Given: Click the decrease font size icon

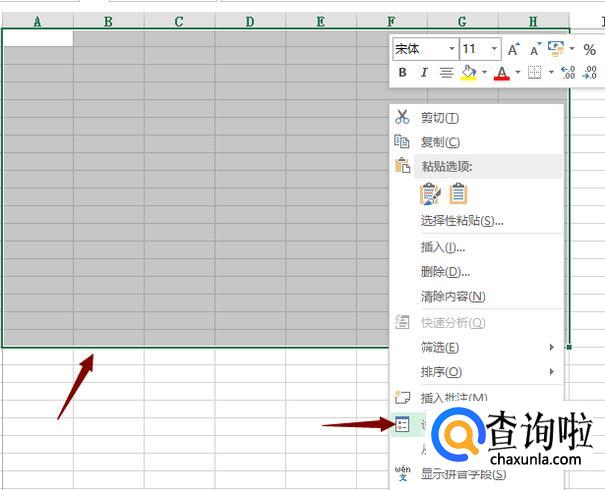Looking at the screenshot, I should click(535, 49).
